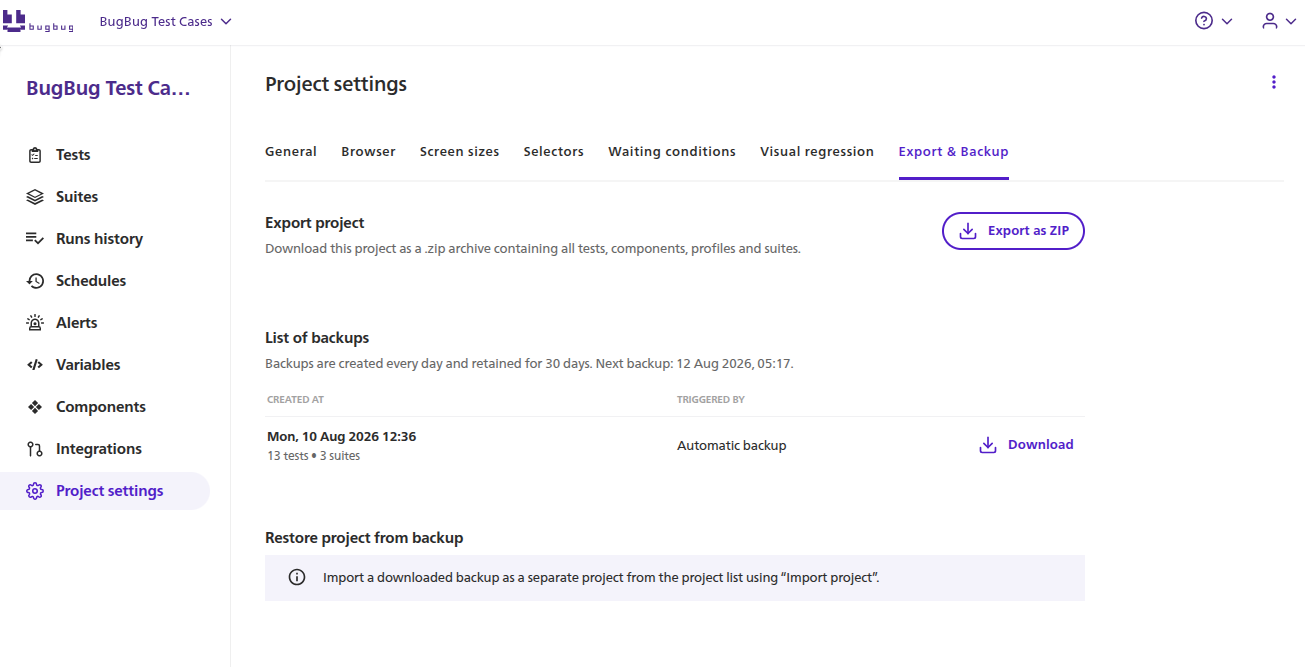Click the Runs history icon
This screenshot has width=1305, height=667.
35,239
